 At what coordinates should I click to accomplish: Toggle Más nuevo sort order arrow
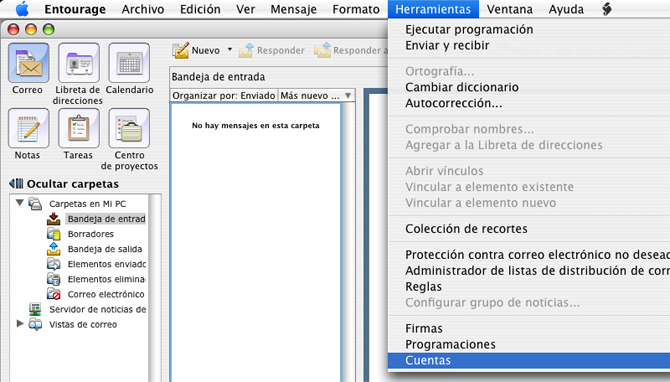point(348,95)
